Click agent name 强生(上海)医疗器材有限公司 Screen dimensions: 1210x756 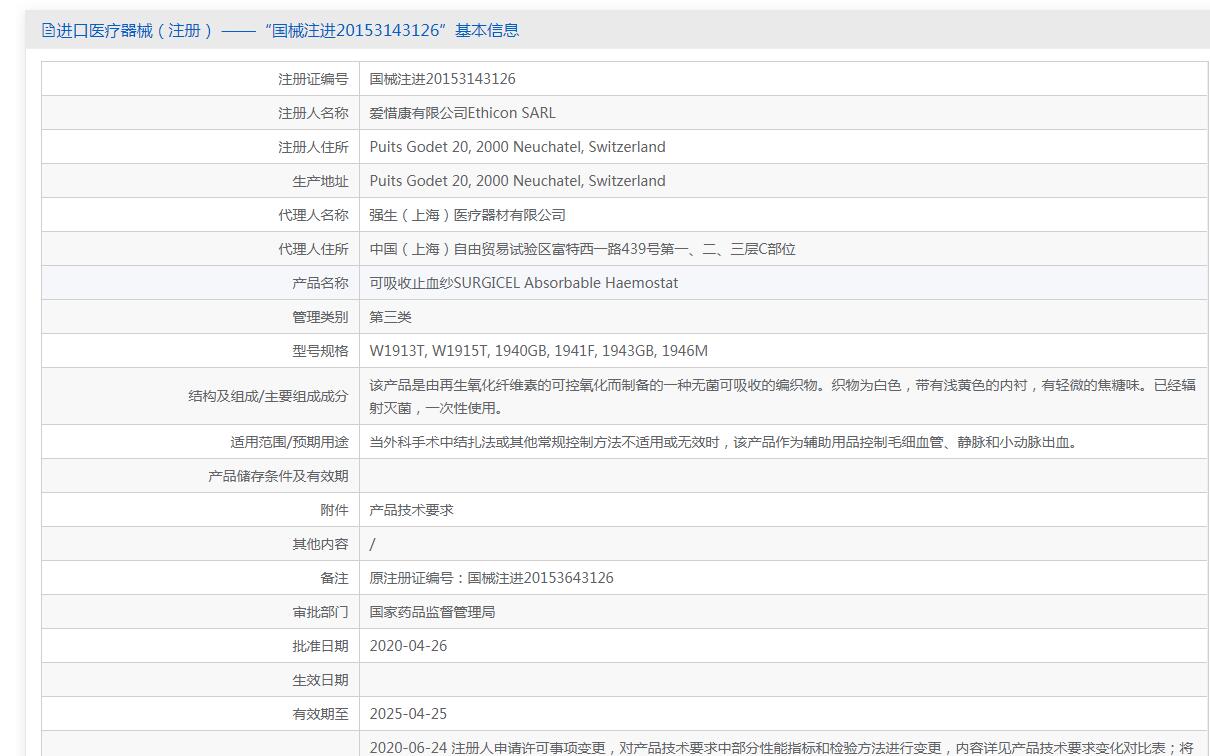[x=467, y=215]
